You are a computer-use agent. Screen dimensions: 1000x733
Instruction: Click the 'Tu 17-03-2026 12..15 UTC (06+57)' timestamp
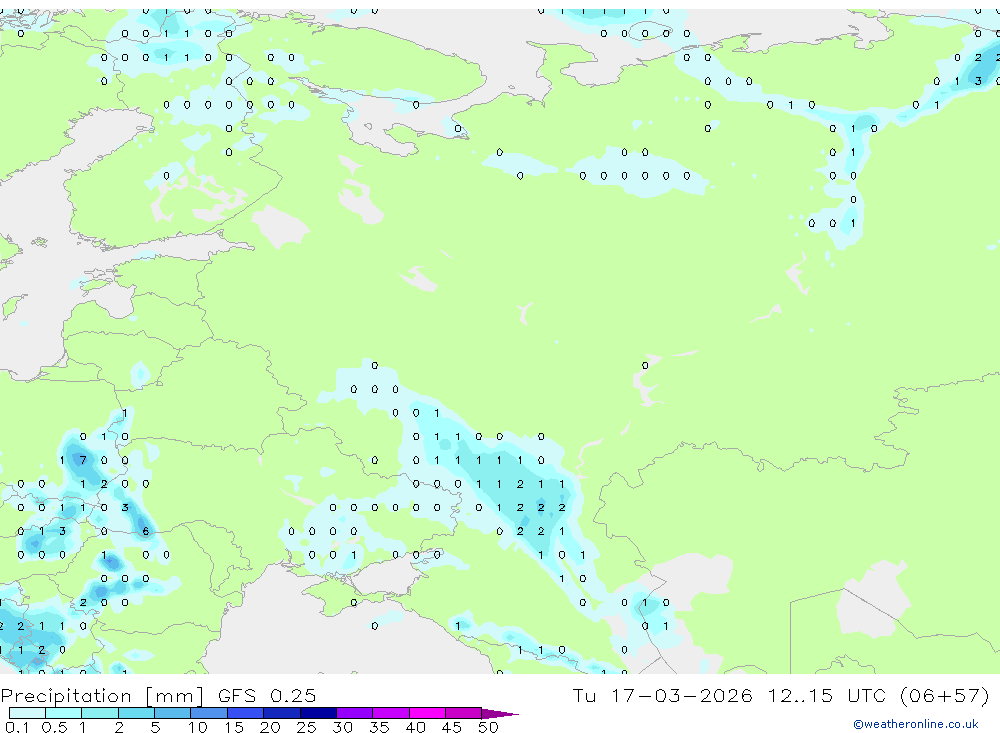(781, 695)
